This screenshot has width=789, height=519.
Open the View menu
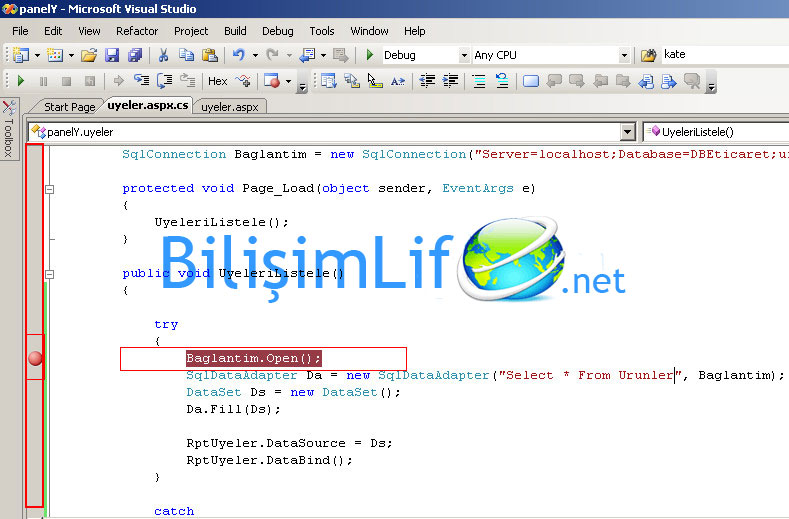coord(89,31)
